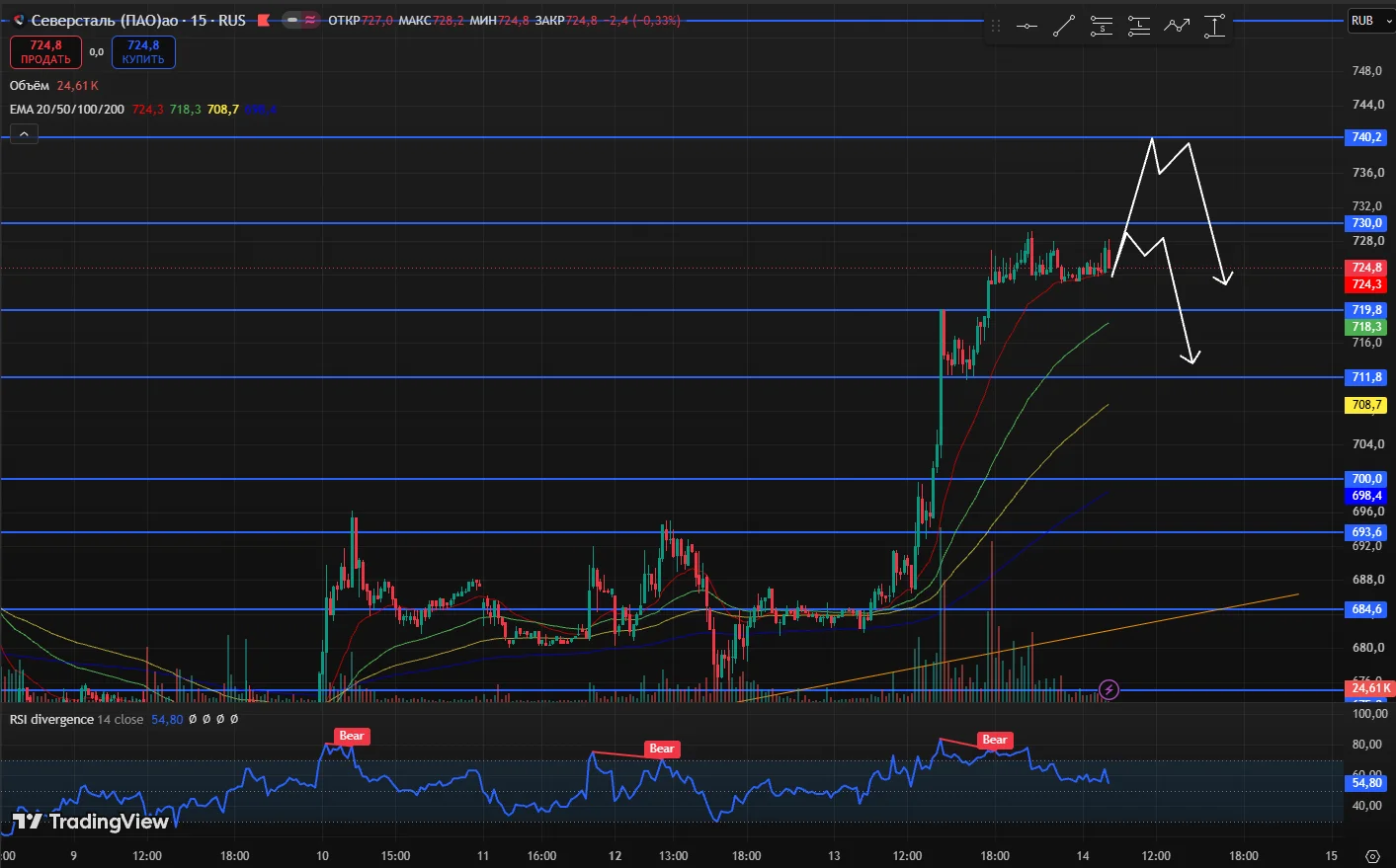Choose the long position tool
The width and height of the screenshot is (1396, 868).
[1139, 27]
